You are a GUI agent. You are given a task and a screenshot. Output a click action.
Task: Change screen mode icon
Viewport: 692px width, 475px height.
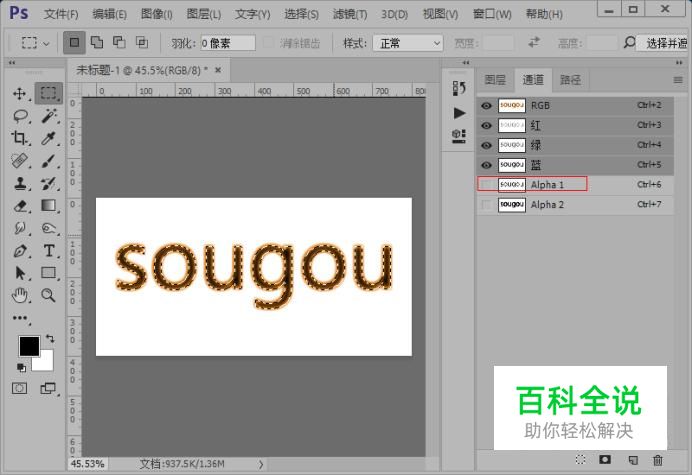(48, 388)
